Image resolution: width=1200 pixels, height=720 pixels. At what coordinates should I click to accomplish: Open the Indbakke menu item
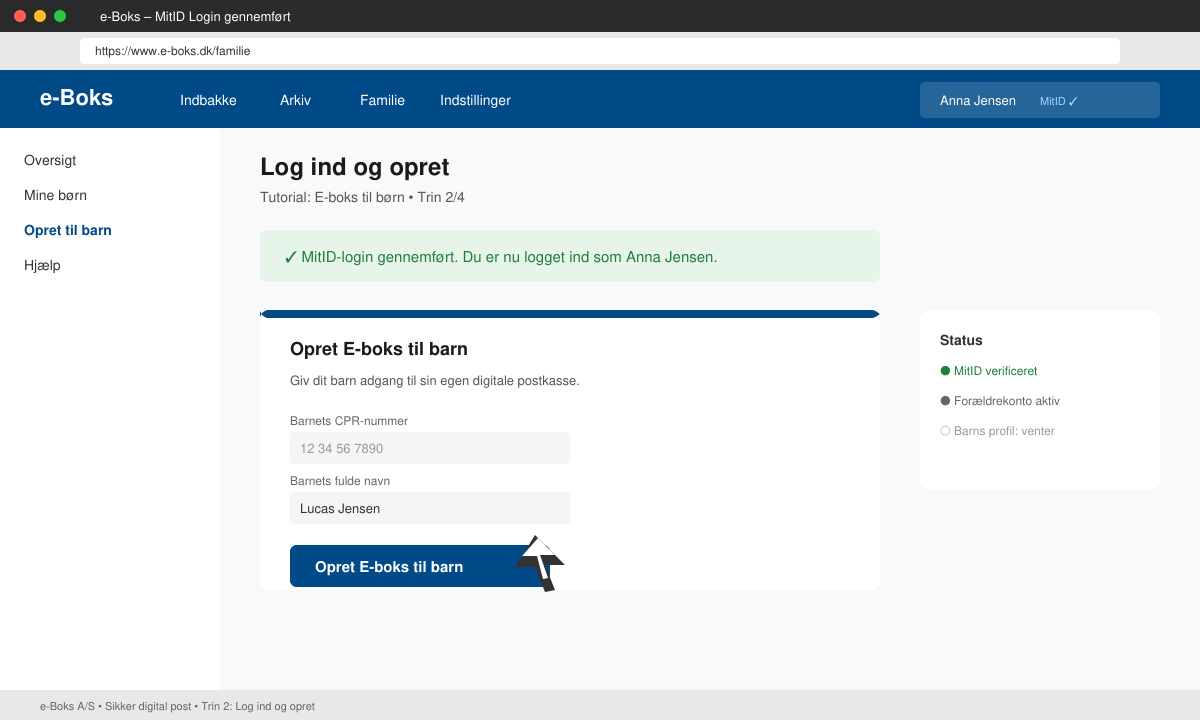point(208,100)
